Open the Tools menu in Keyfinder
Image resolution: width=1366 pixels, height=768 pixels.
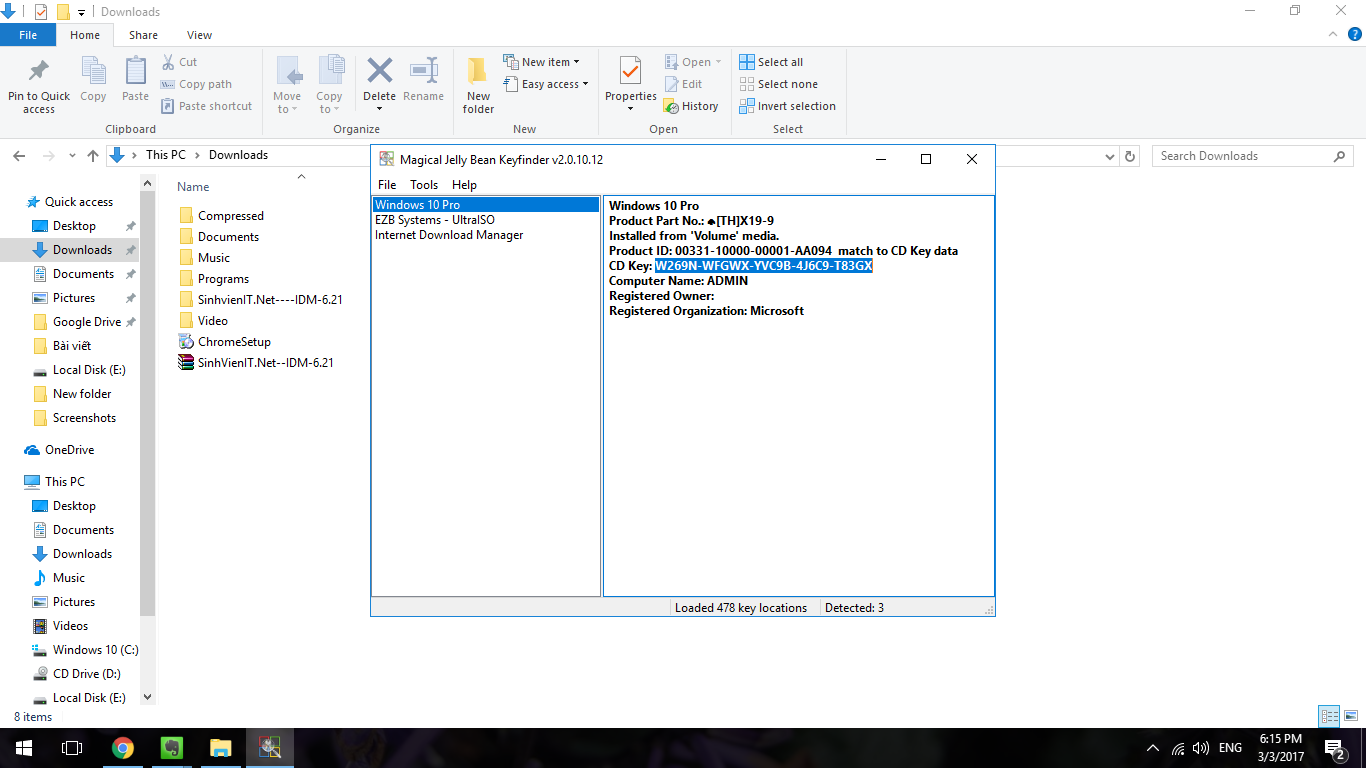[424, 185]
